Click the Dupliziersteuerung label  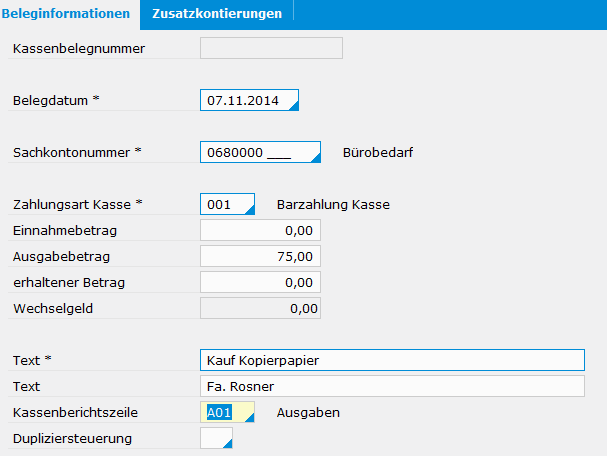(x=72, y=439)
